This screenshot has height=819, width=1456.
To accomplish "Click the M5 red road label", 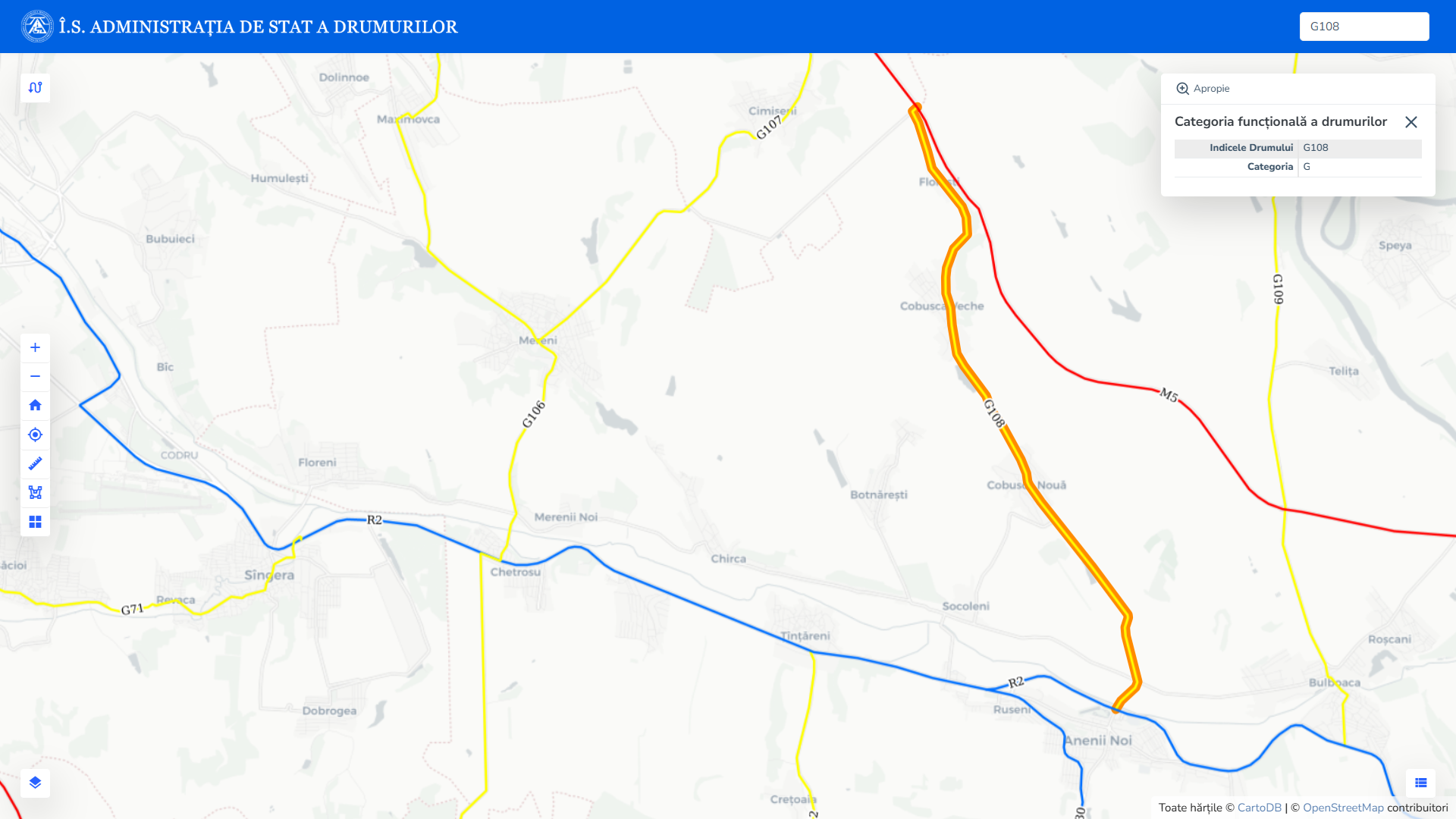I will tap(1169, 395).
